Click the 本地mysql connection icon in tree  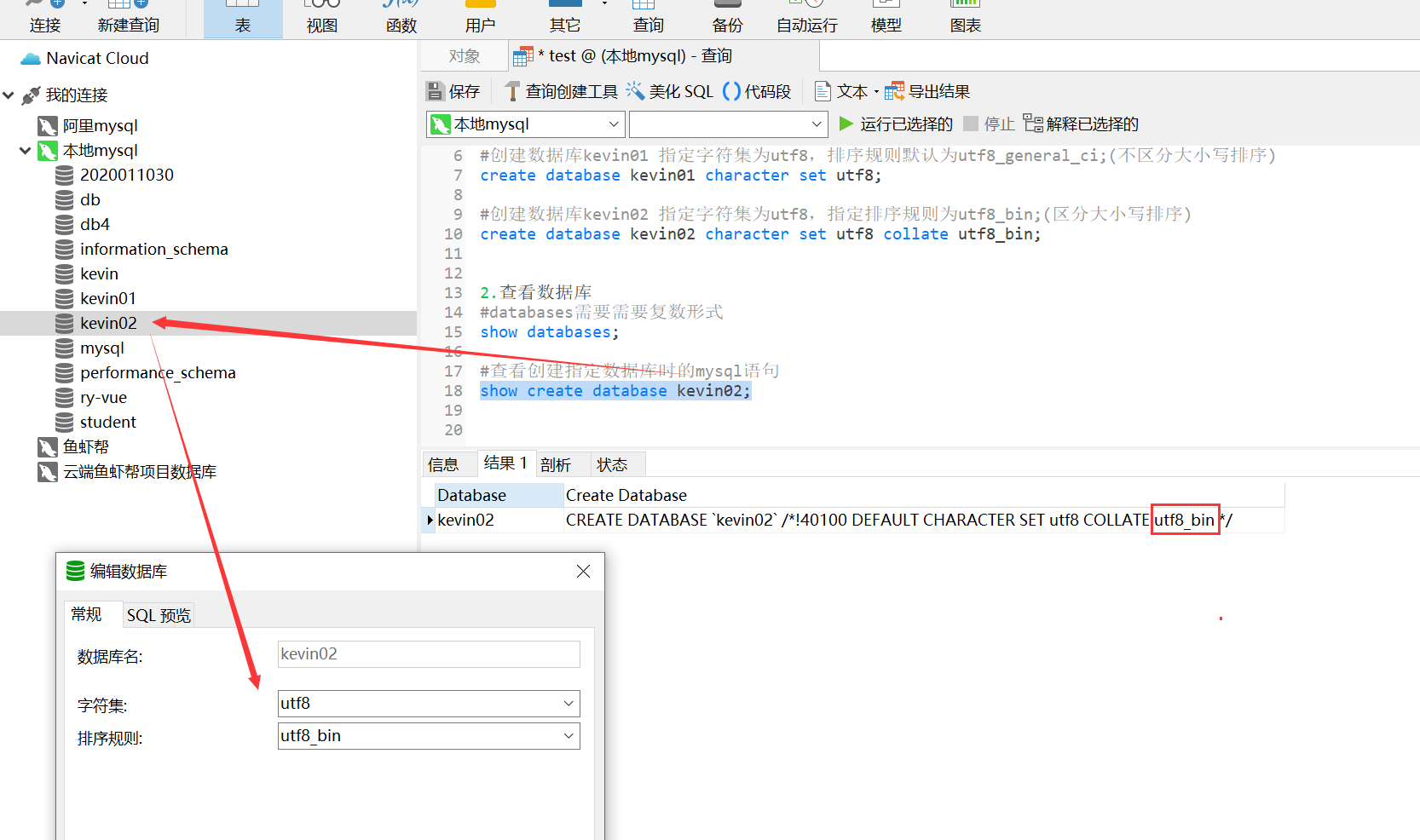pyautogui.click(x=48, y=151)
